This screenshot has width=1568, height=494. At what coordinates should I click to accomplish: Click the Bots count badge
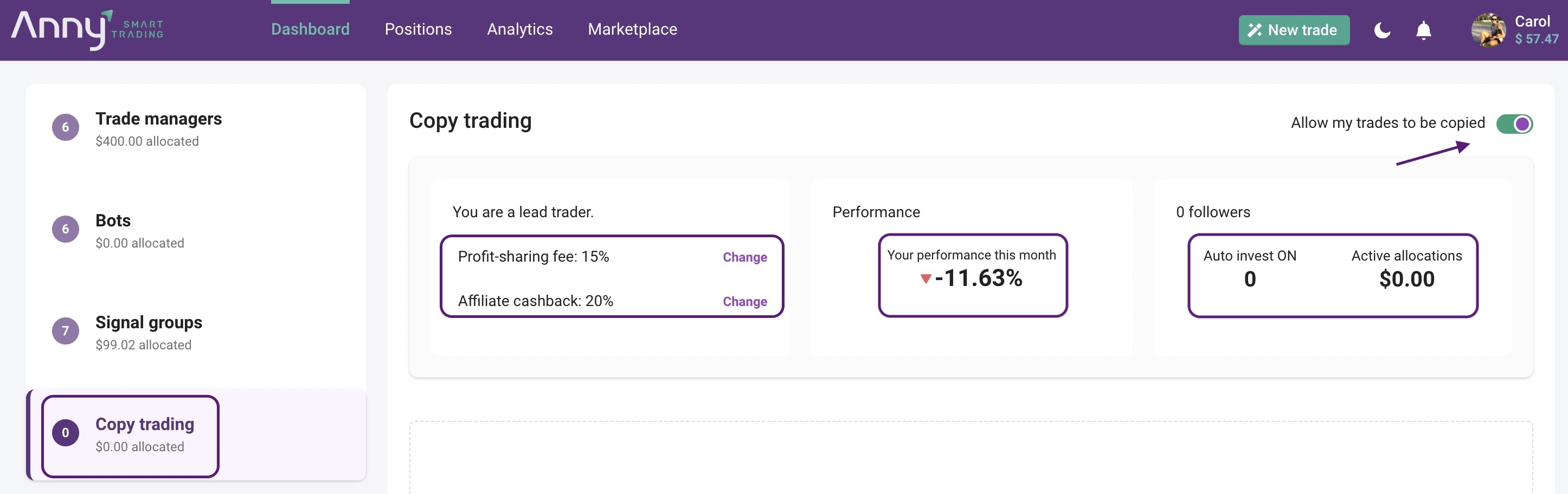coord(66,229)
